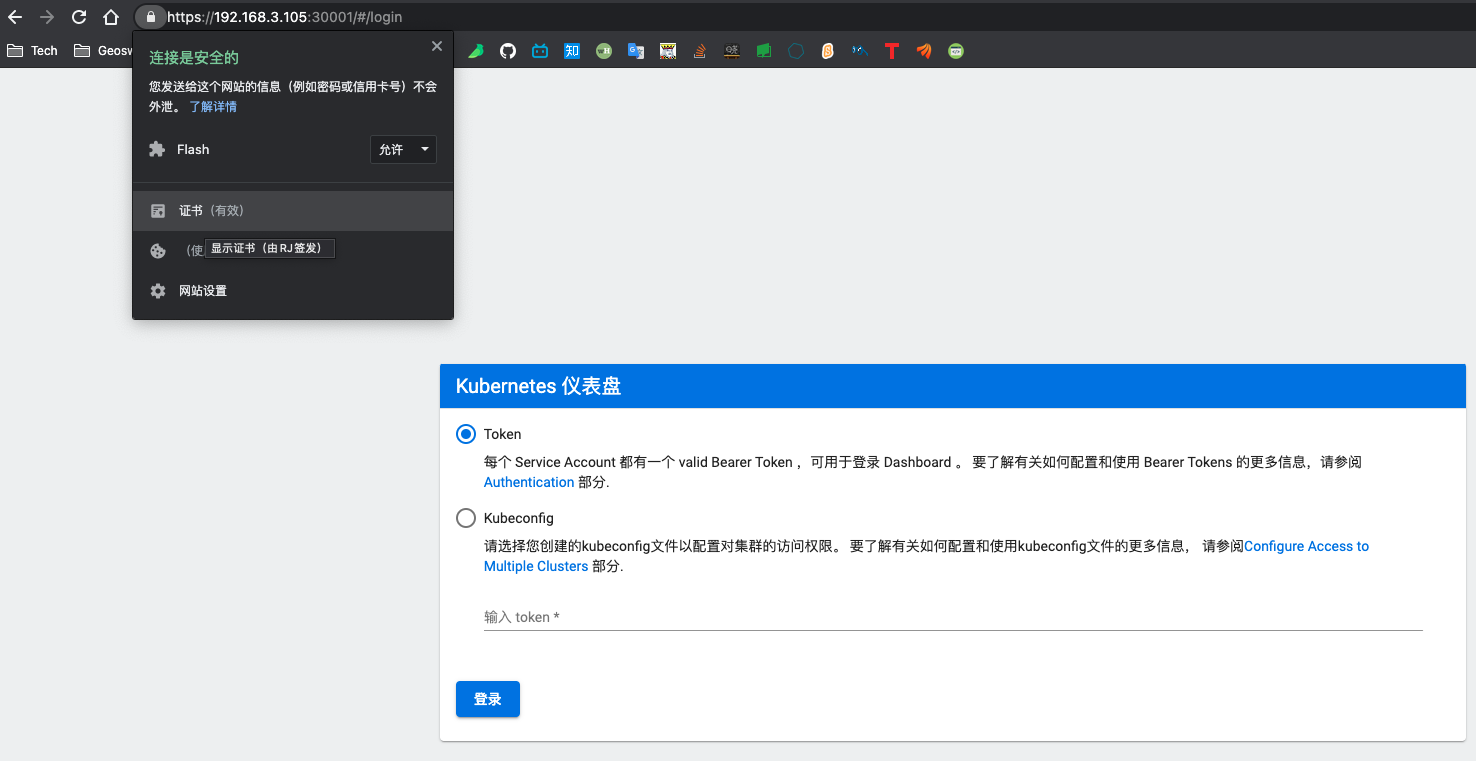Viewport: 1476px width, 761px height.
Task: Open the blue glasses bookmark icon
Action: 860,51
